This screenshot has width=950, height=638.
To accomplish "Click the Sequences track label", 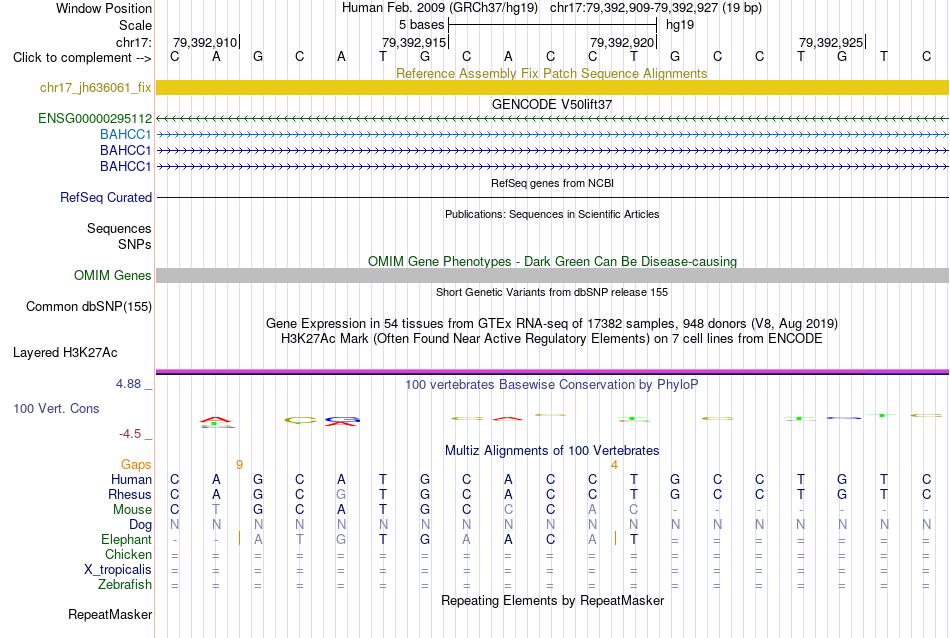I will click(119, 228).
